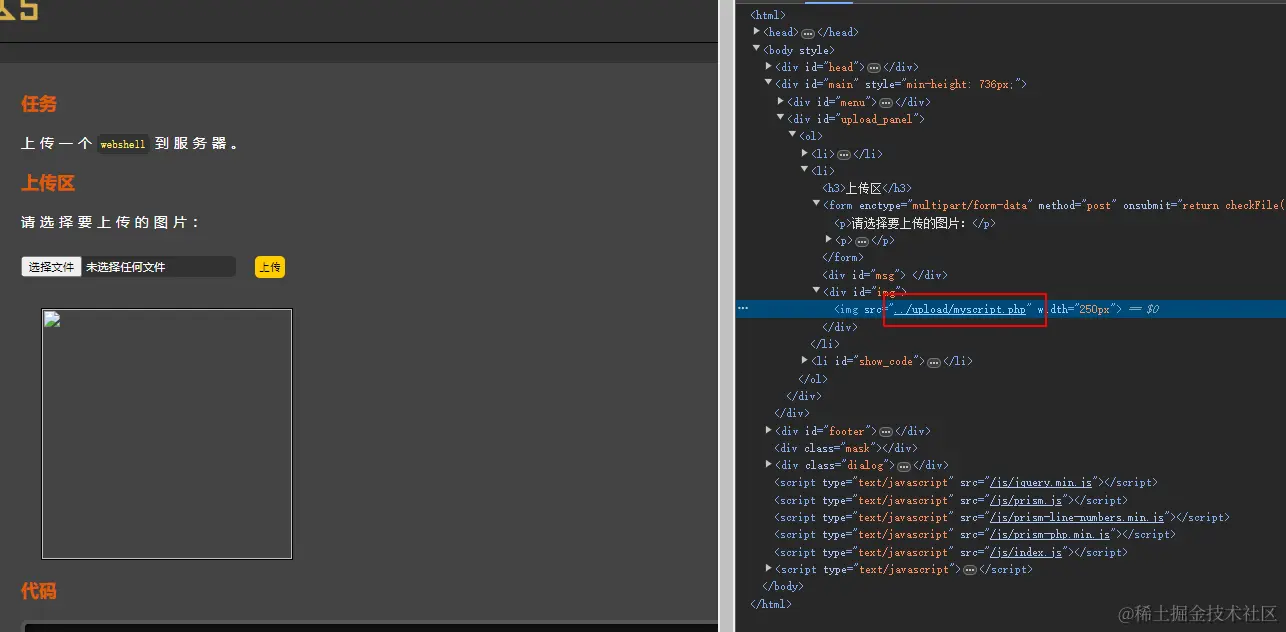Viewport: 1286px width, 632px height.
Task: Select the <h3>上传区</h3> row in DevTools
Action: point(867,188)
